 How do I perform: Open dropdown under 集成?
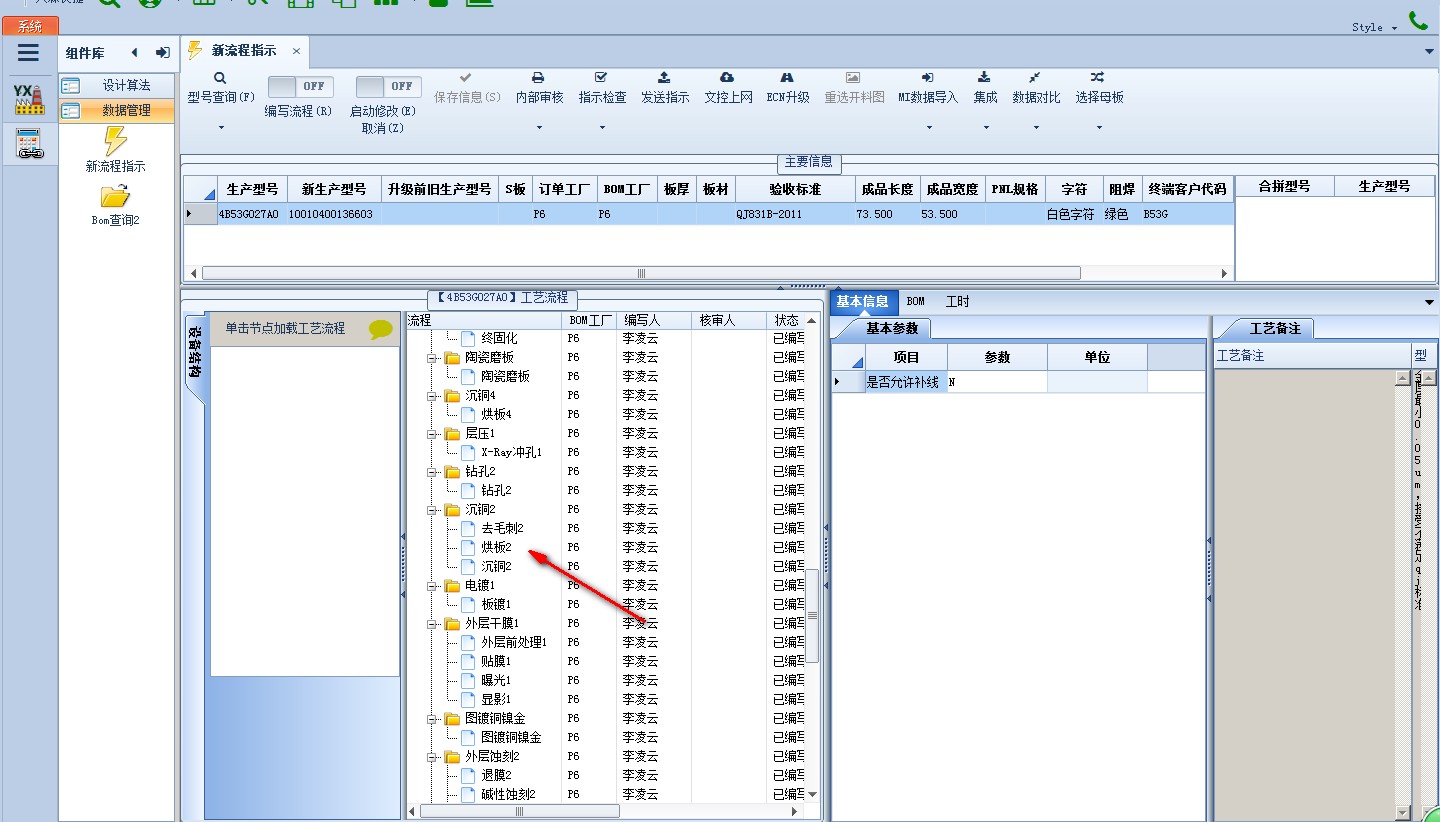[986, 128]
